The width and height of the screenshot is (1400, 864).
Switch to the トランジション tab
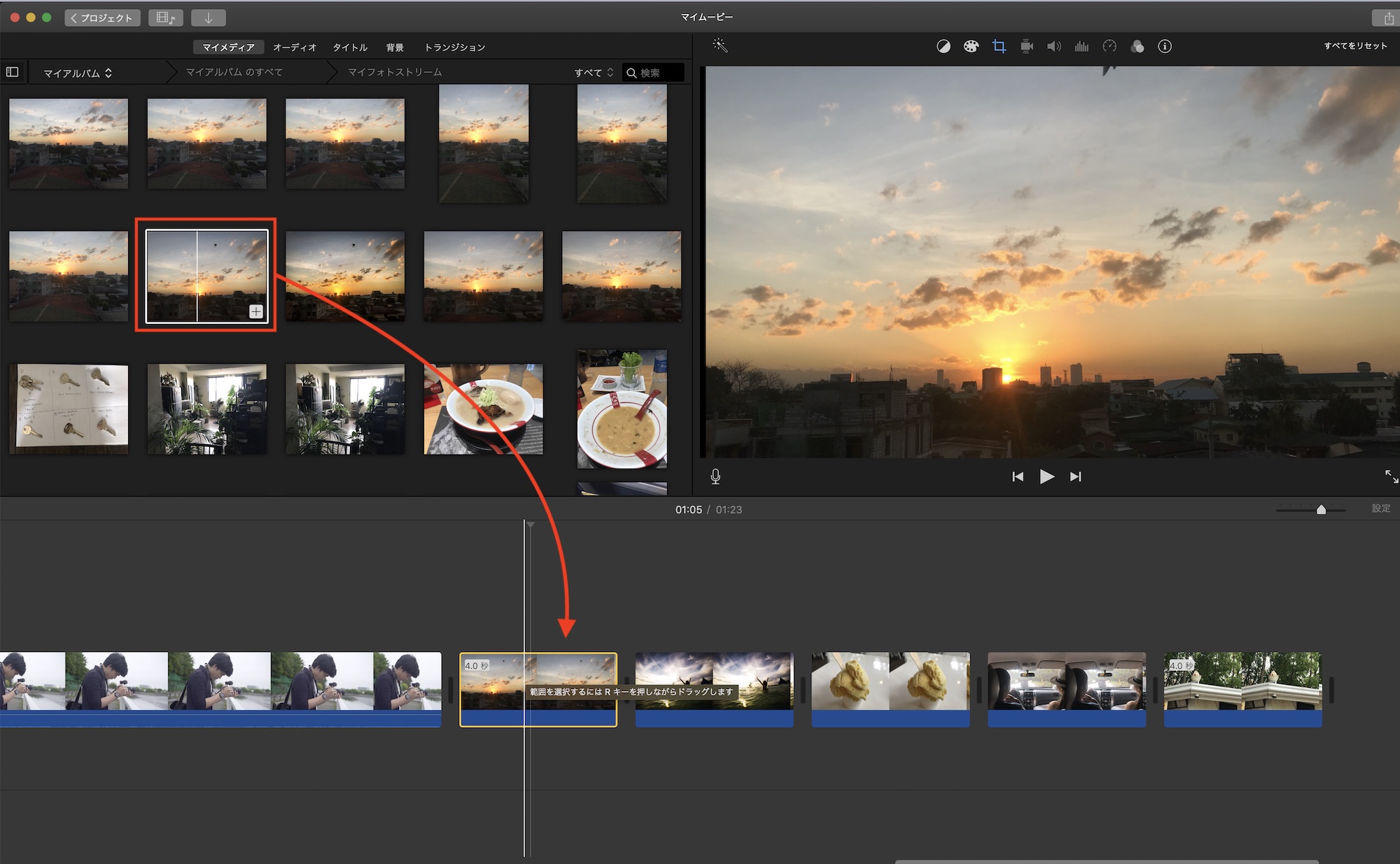(454, 47)
